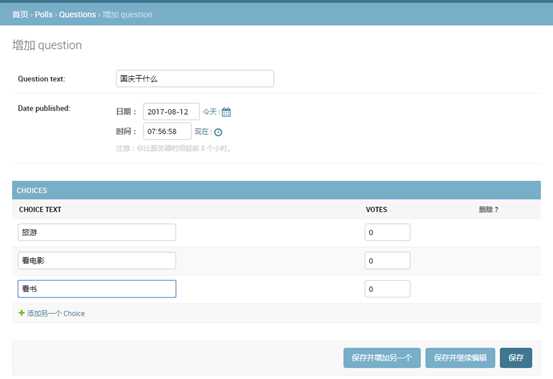553x379 pixels.
Task: Click the votes field for 旅游 row
Action: (x=387, y=232)
